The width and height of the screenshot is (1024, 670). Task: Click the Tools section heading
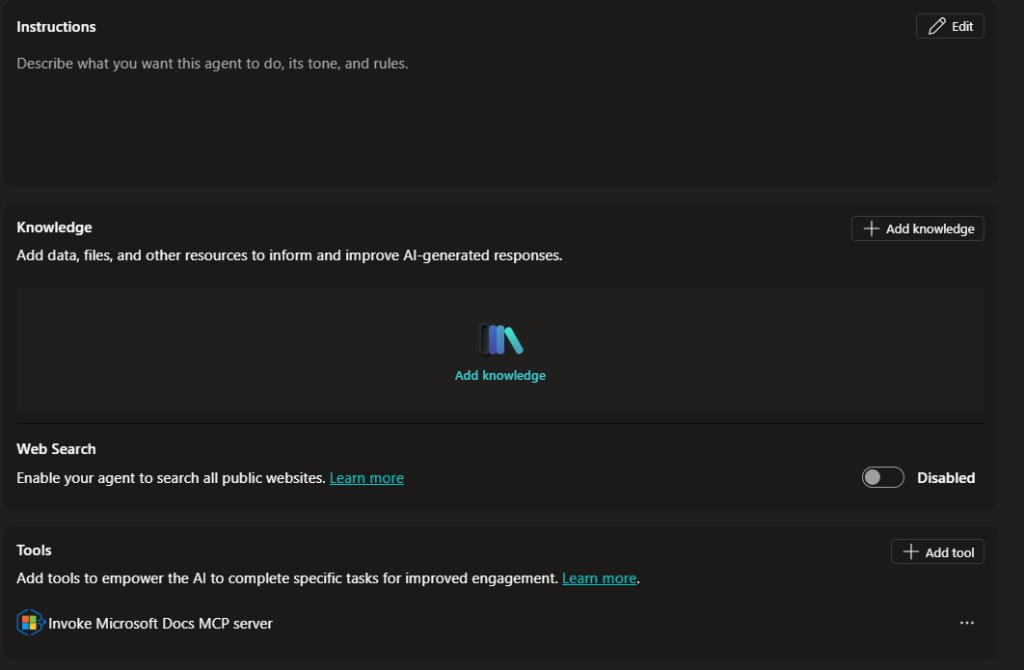(x=34, y=550)
